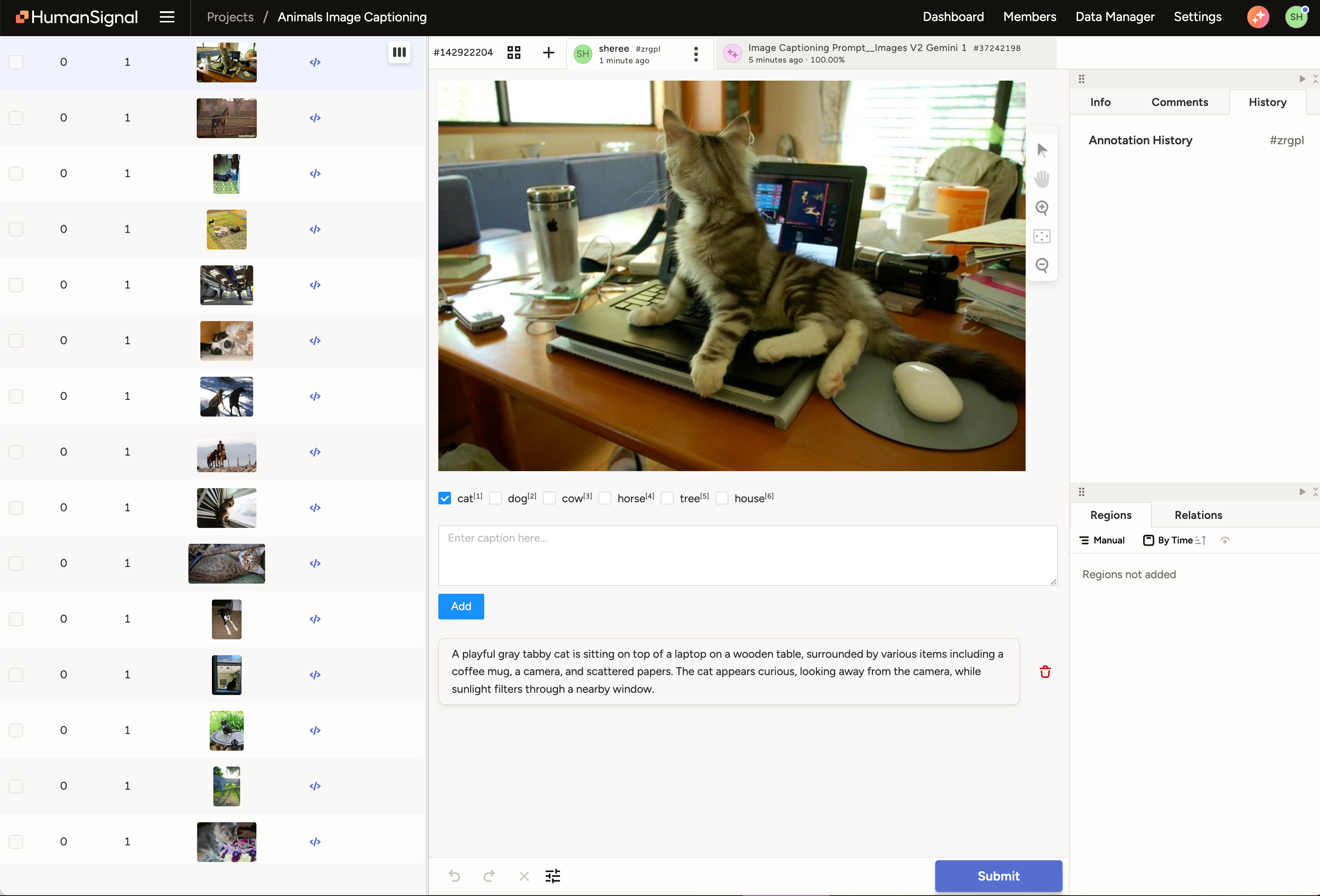Viewport: 1320px width, 896px height.
Task: Open the annotation settings sliders icon
Action: click(x=552, y=875)
